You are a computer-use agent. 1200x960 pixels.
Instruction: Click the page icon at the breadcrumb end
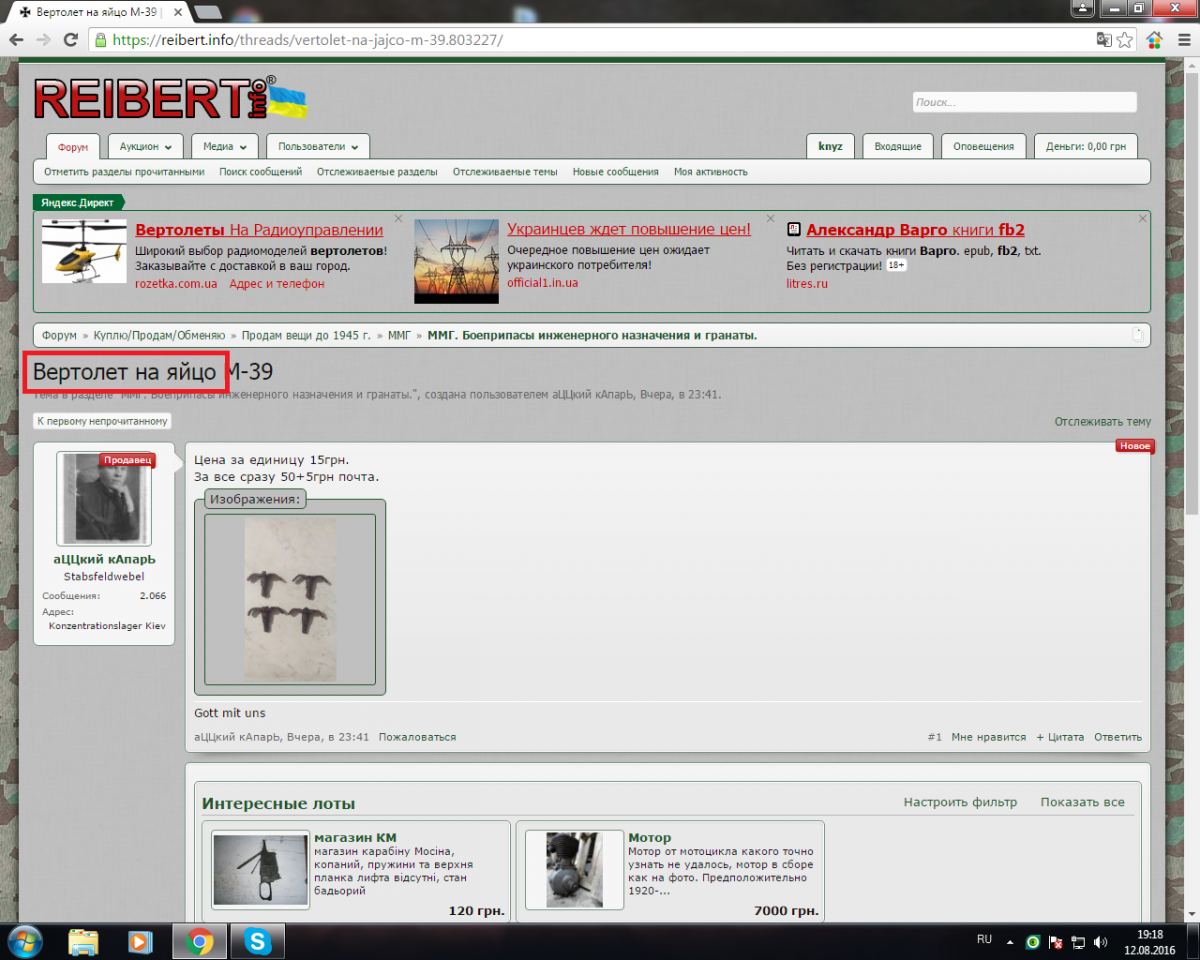pyautogui.click(x=1137, y=335)
